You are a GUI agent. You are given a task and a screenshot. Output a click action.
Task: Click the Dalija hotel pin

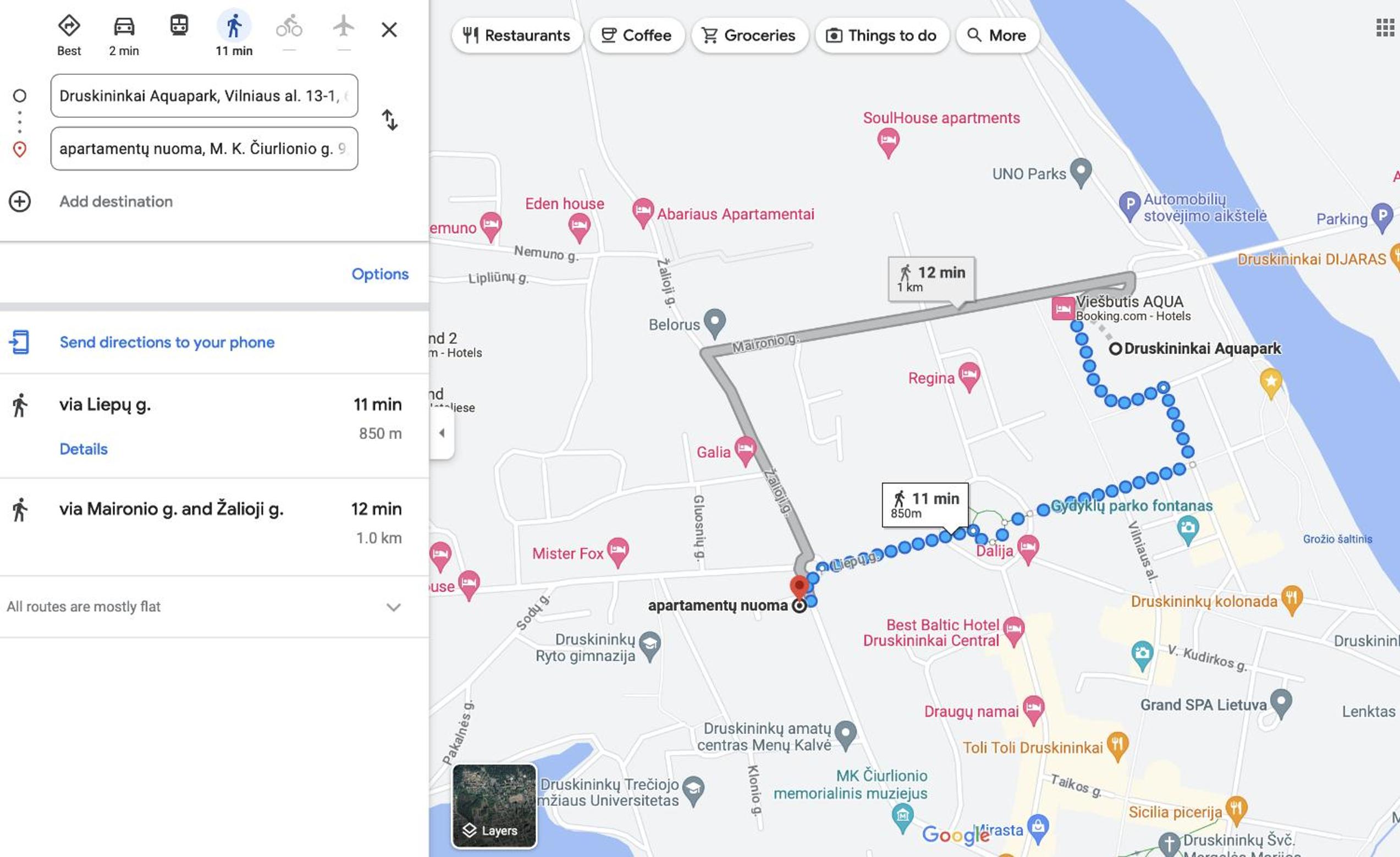tap(1028, 550)
